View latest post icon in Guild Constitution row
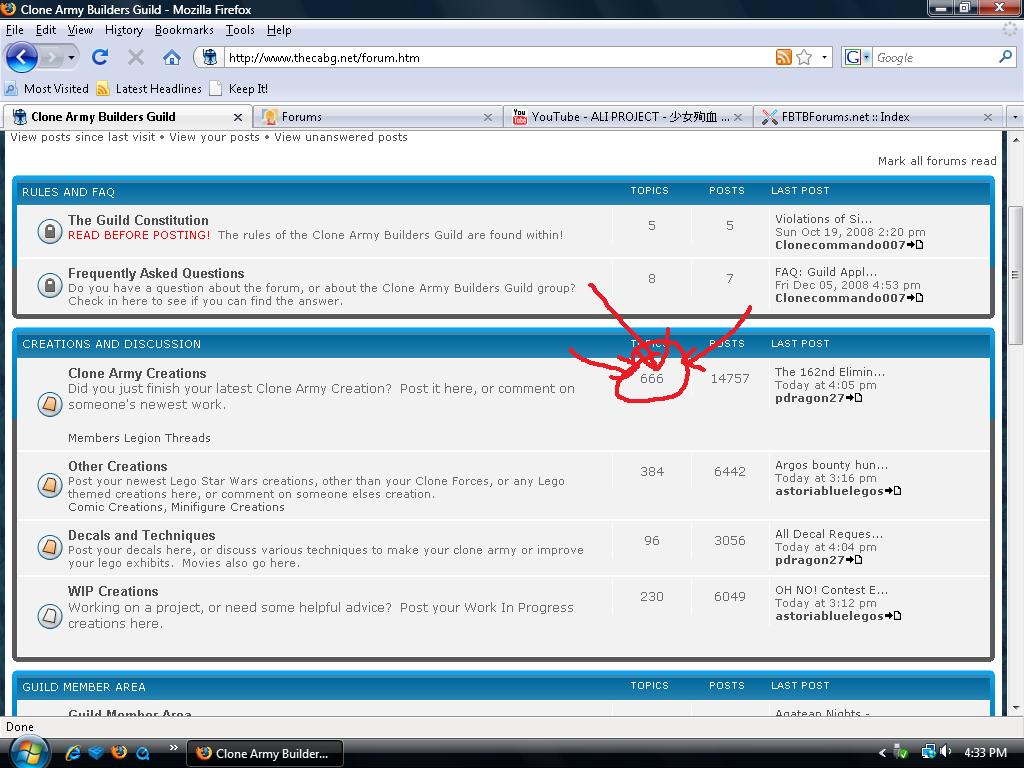Image resolution: width=1024 pixels, height=768 pixels. 916,245
